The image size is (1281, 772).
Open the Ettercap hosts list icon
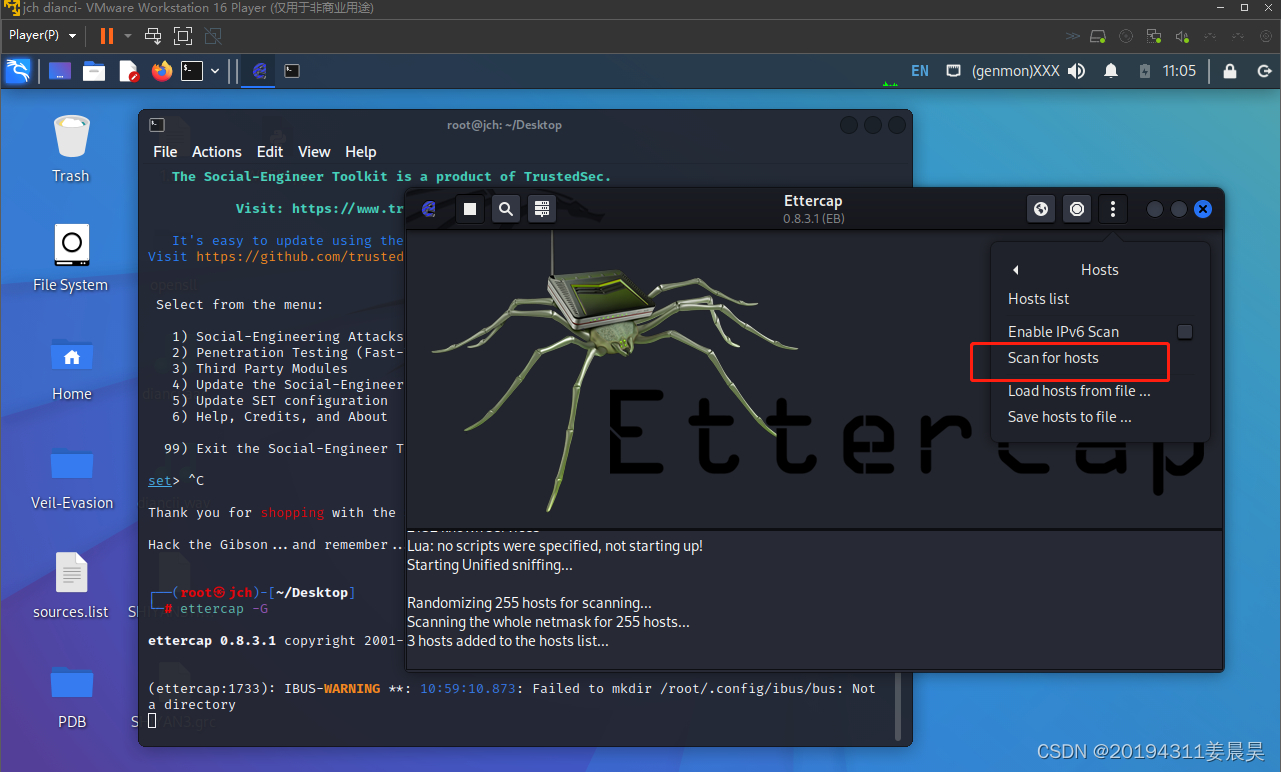tap(542, 209)
